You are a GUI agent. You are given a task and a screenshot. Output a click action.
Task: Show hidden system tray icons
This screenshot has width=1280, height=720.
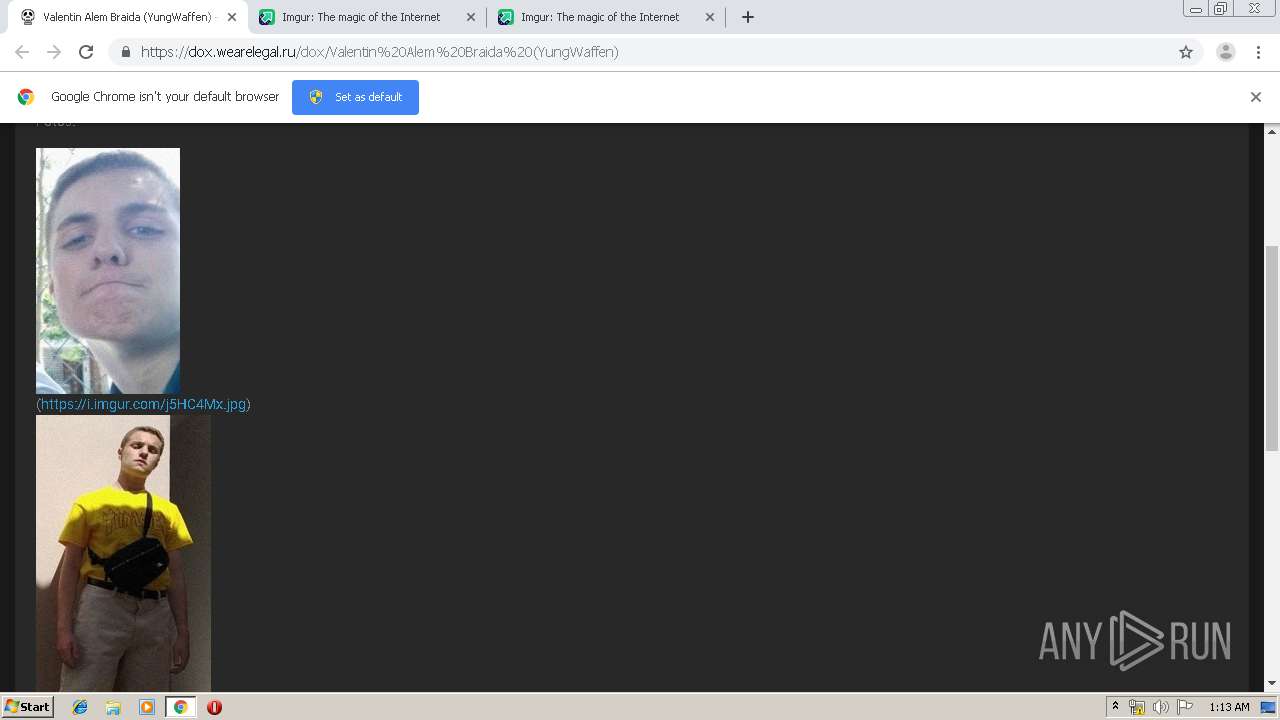point(1115,707)
